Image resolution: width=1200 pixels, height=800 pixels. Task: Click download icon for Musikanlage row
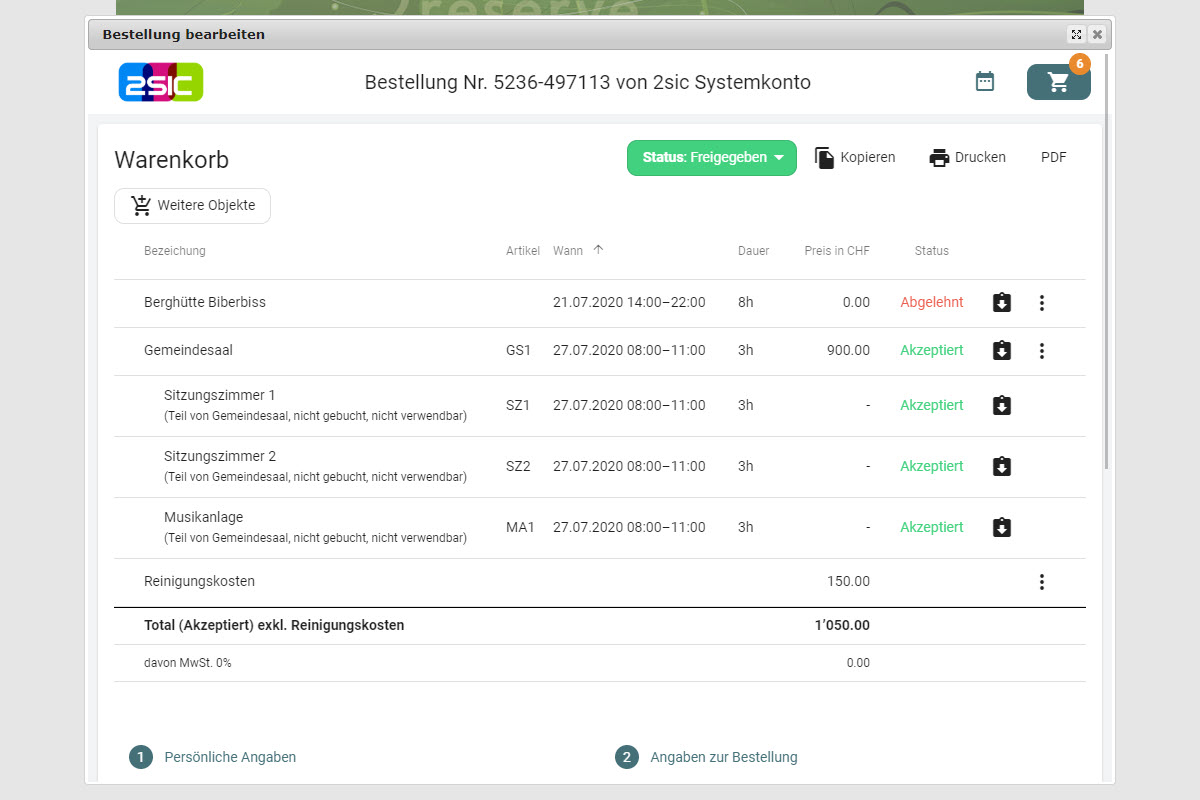pyautogui.click(x=1001, y=527)
